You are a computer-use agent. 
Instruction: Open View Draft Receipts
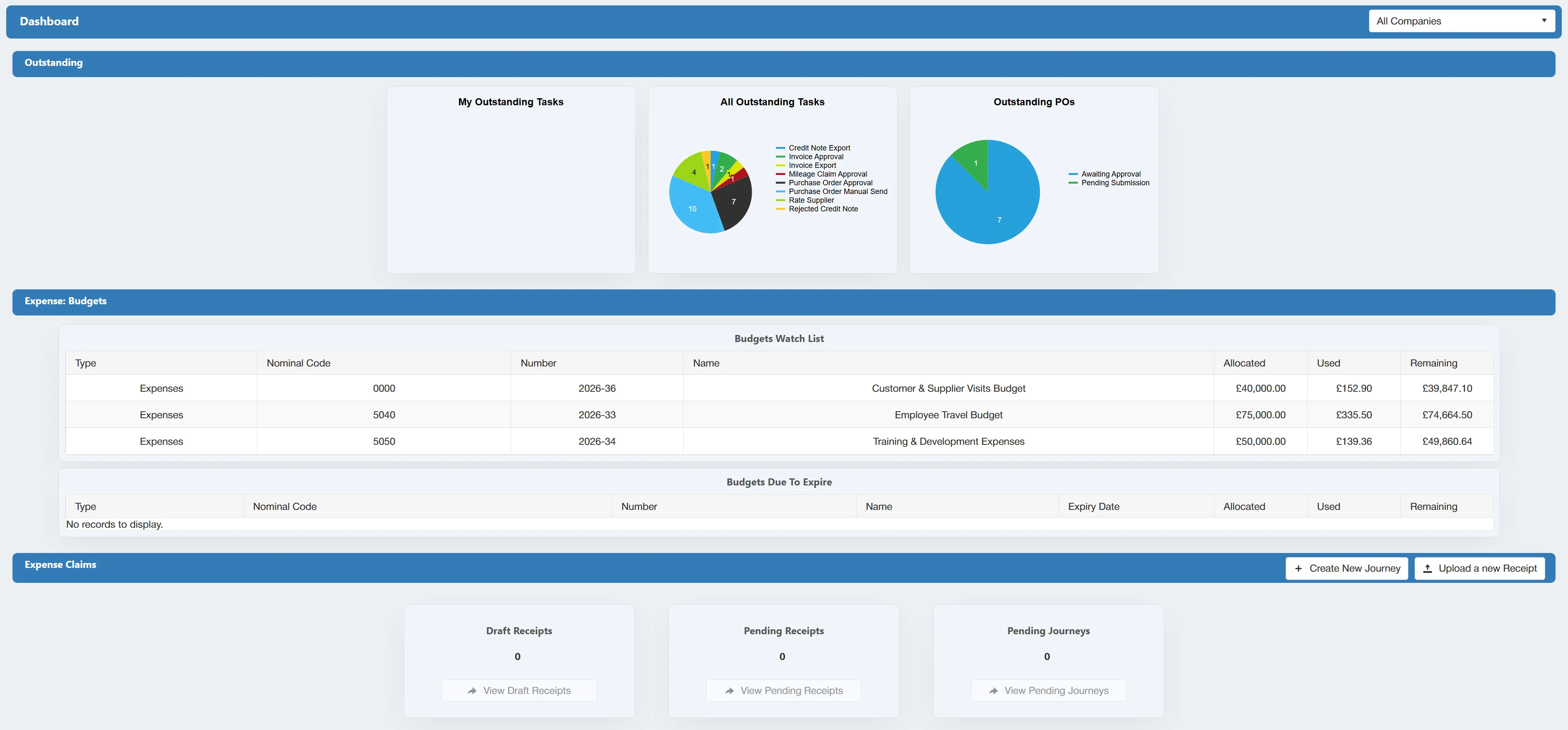tap(519, 691)
